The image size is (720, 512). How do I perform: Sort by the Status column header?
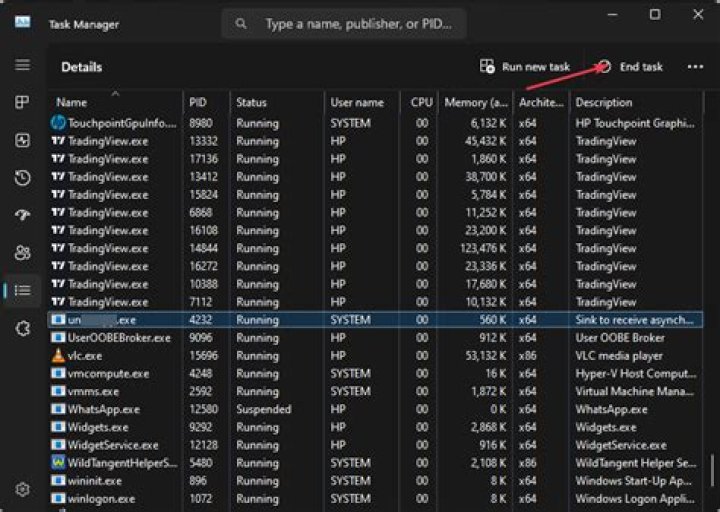(x=252, y=102)
